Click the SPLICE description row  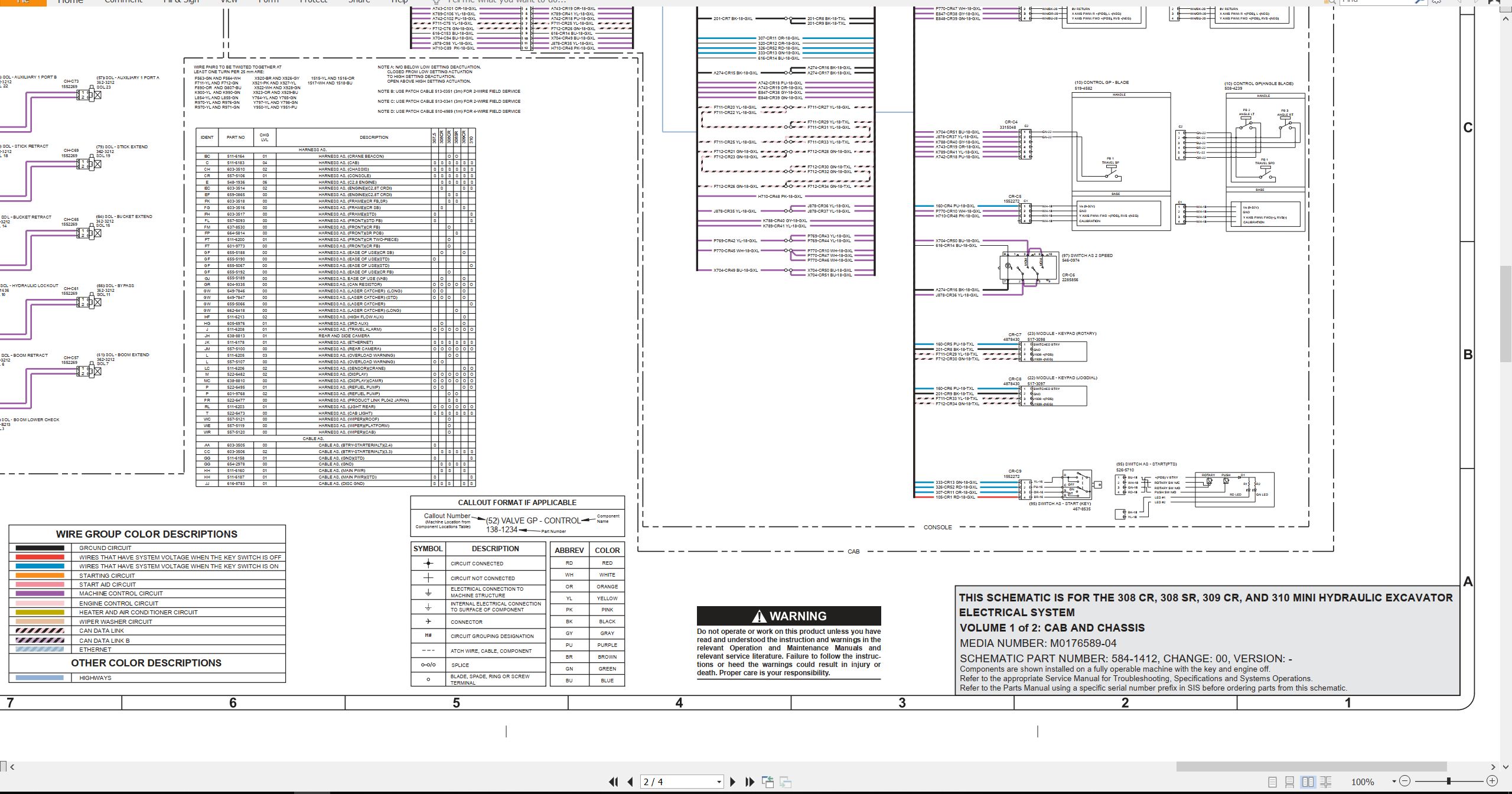pos(478,665)
